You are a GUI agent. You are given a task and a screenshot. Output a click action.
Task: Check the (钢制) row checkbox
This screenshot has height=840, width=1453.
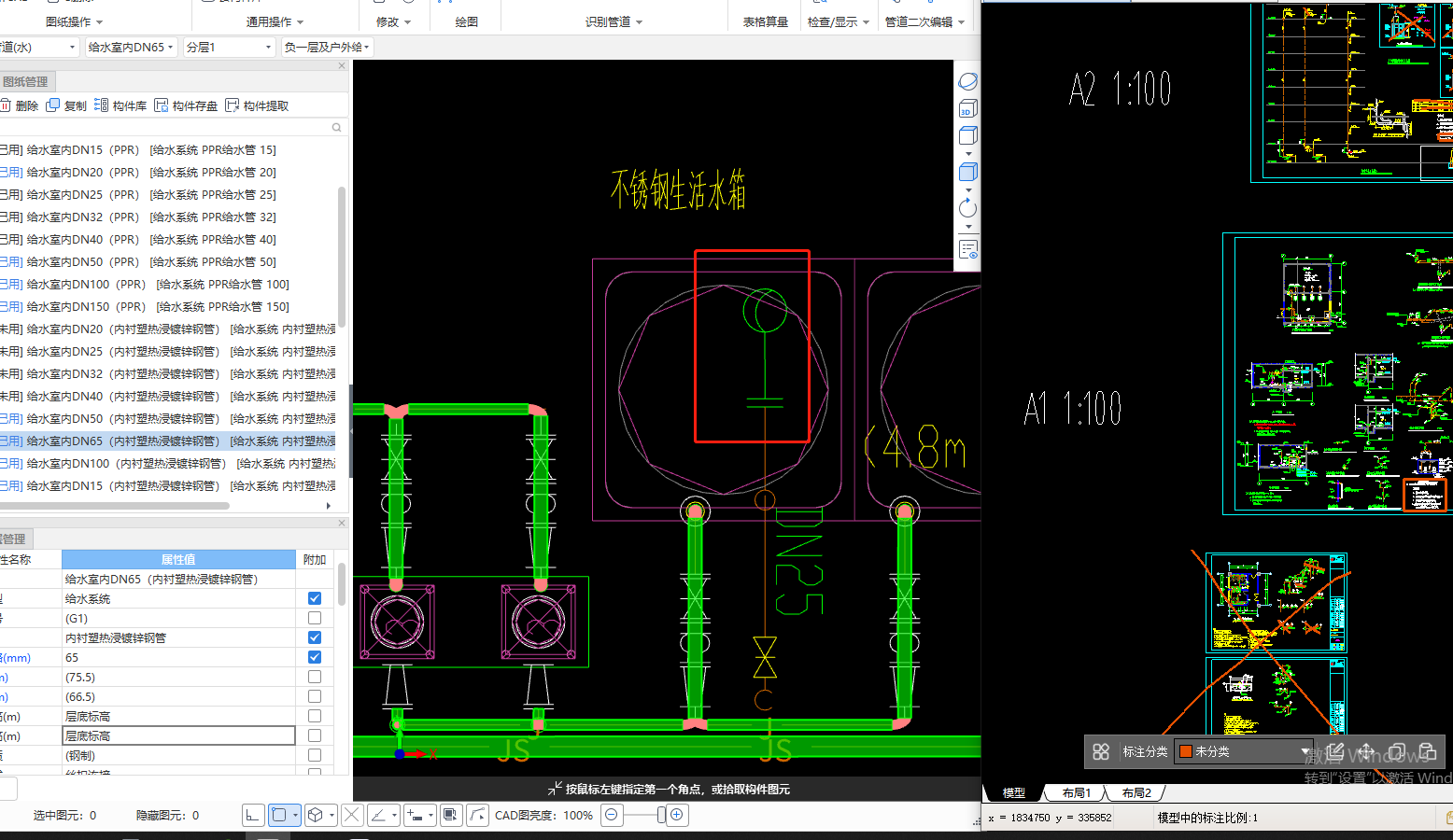click(x=315, y=755)
